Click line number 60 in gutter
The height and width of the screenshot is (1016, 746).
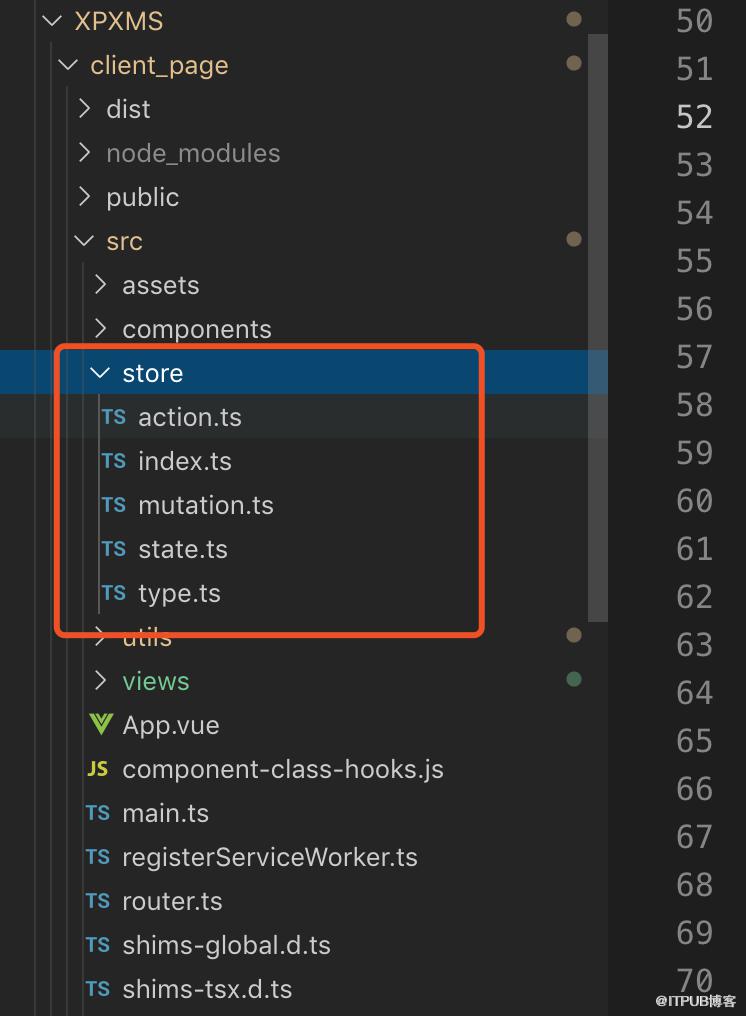[694, 501]
